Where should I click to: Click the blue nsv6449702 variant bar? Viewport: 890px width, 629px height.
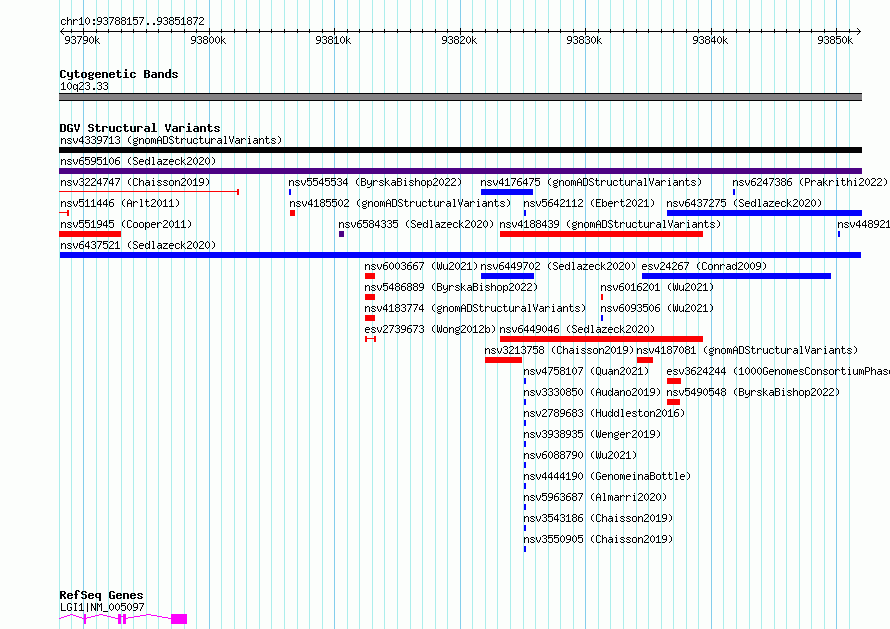(x=507, y=276)
